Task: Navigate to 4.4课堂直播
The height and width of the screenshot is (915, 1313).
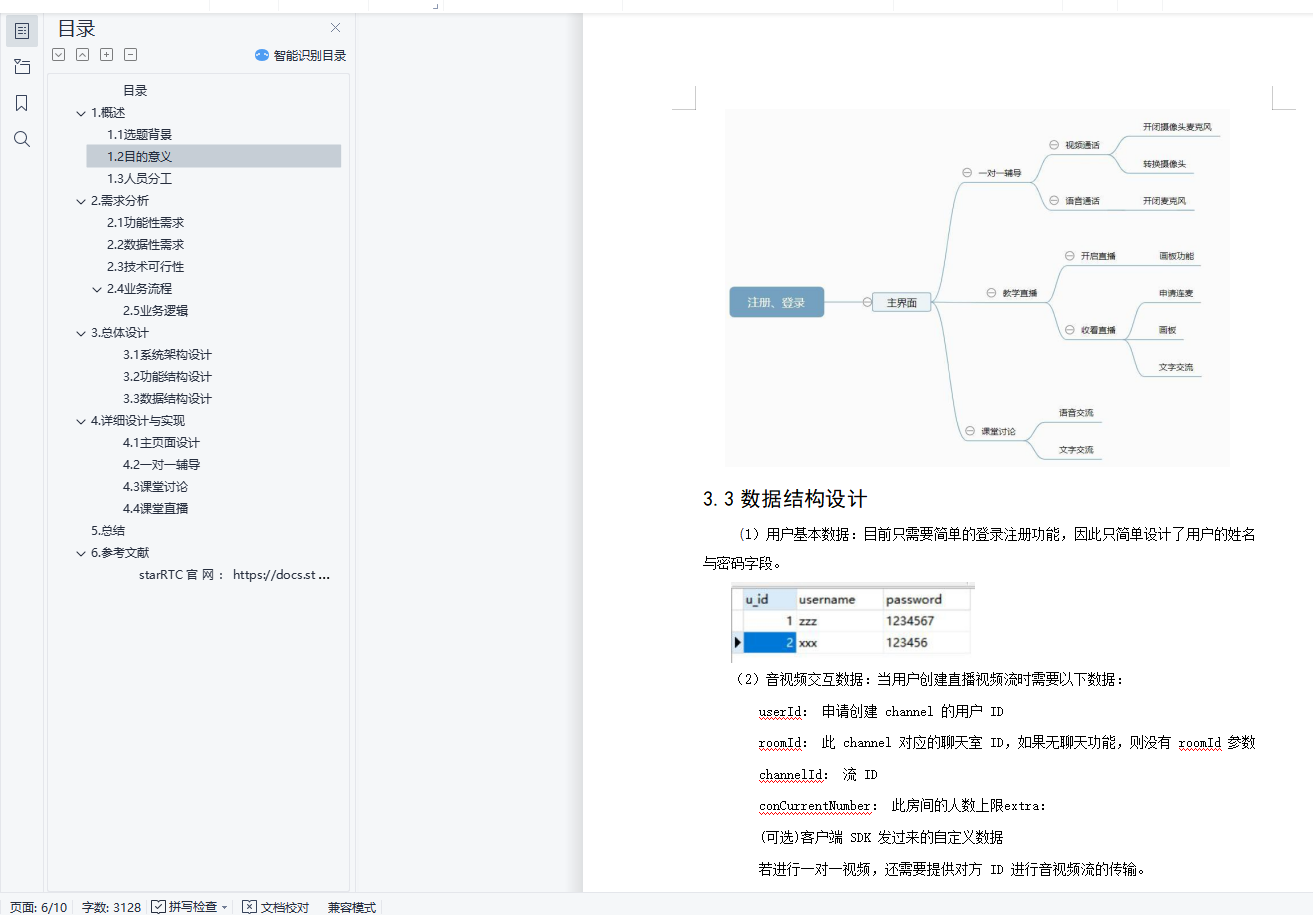Action: [156, 508]
